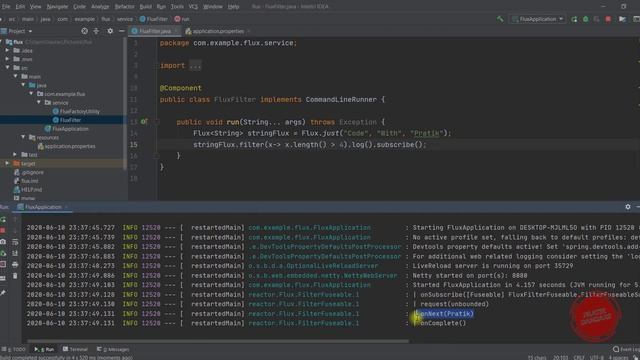Image resolution: width=640 pixels, height=360 pixels.
Task: Click the Debug bug icon in the toolbar
Action: 586,19
